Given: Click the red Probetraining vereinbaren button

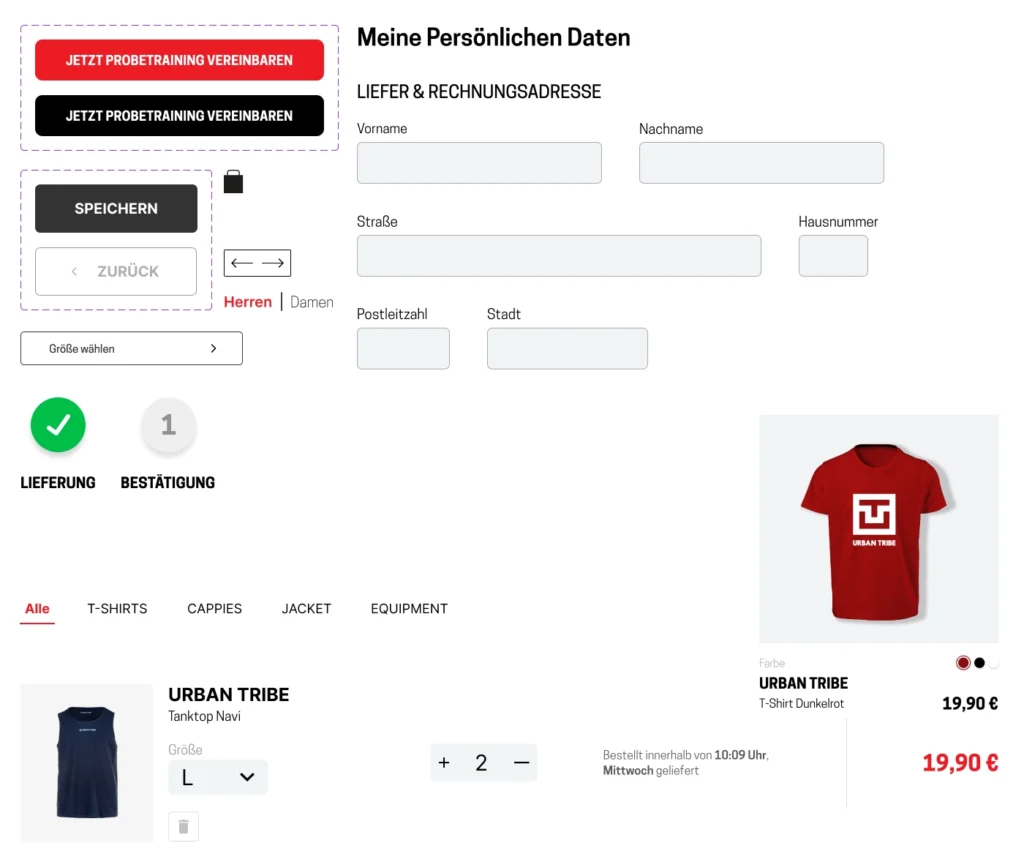Looking at the screenshot, I should (x=180, y=60).
